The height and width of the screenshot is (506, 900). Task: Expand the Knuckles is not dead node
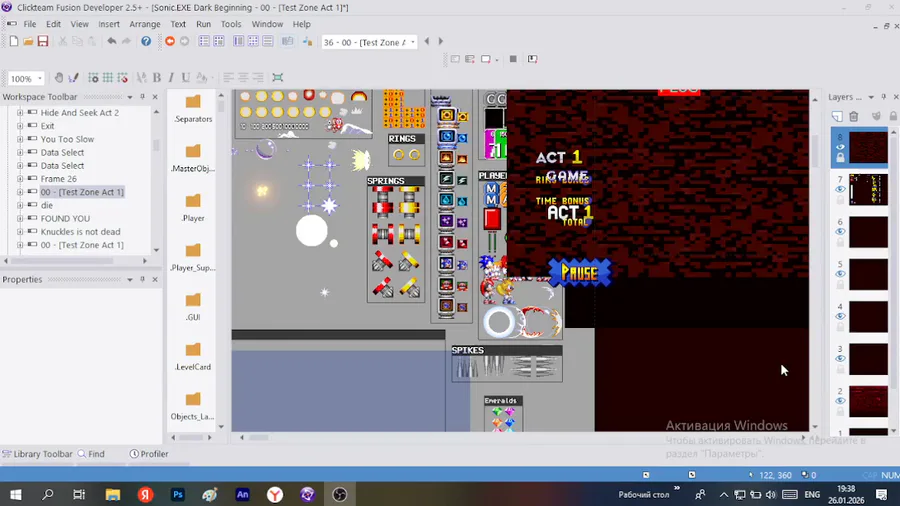[20, 231]
